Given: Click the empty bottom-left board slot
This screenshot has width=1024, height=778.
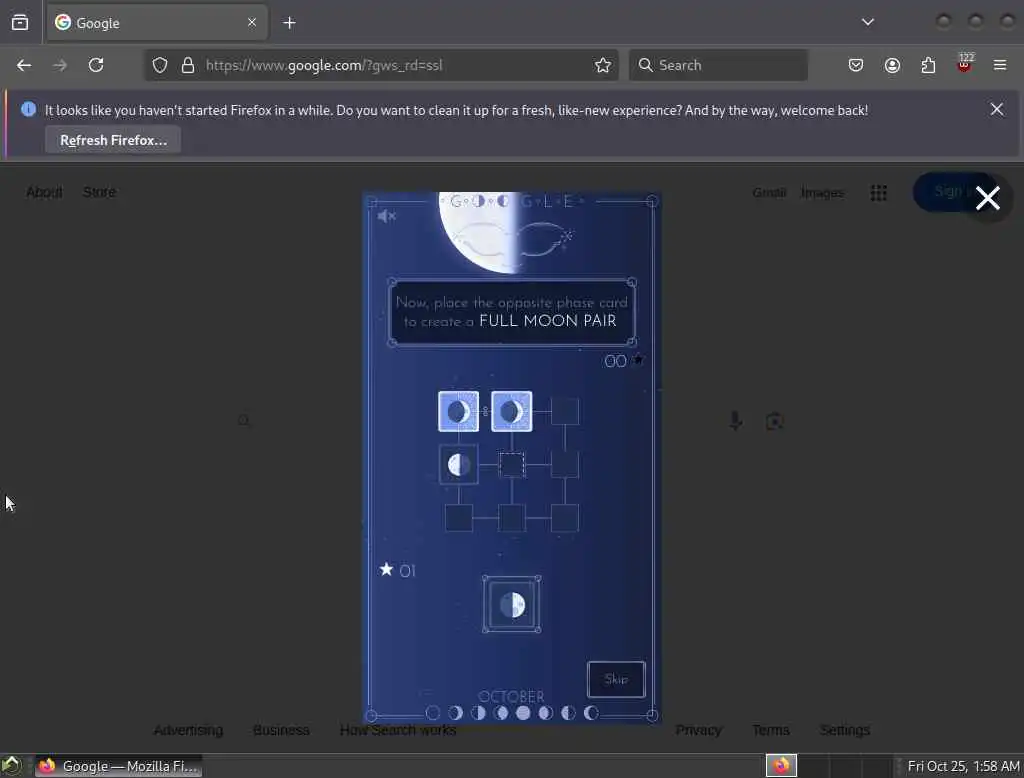Looking at the screenshot, I should 458,518.
